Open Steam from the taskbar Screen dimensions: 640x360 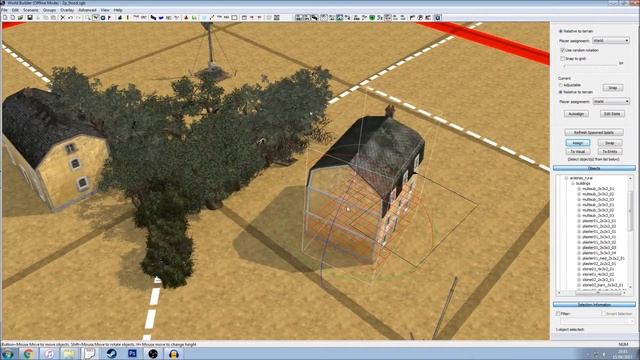[x=111, y=353]
